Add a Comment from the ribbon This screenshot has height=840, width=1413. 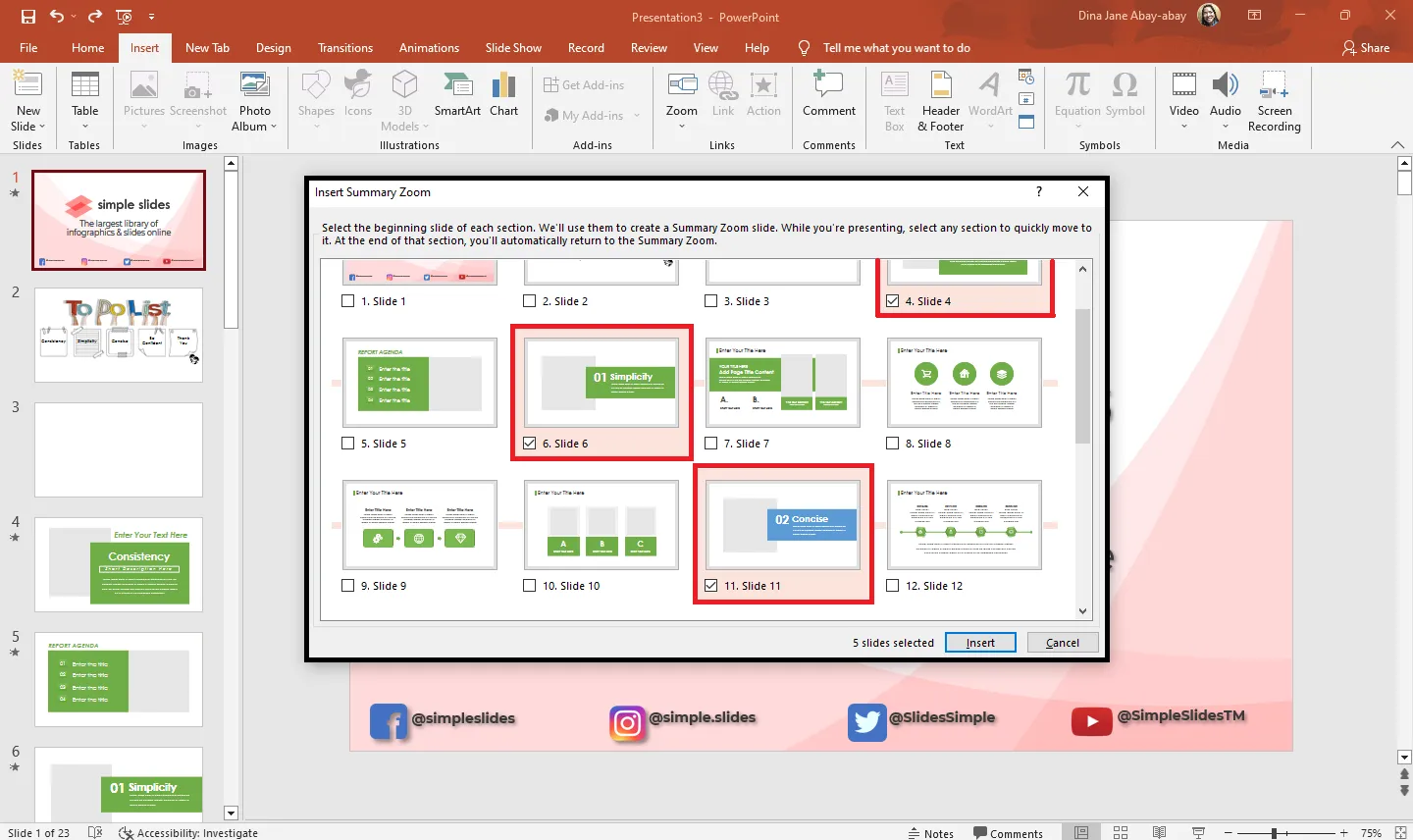[x=828, y=87]
